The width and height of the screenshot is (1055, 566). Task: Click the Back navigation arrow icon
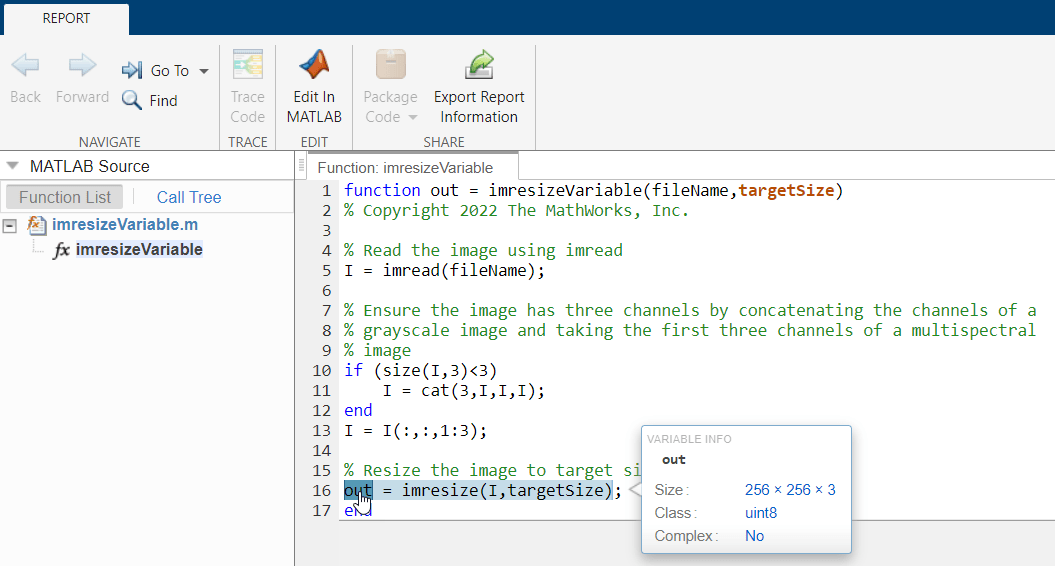click(25, 67)
